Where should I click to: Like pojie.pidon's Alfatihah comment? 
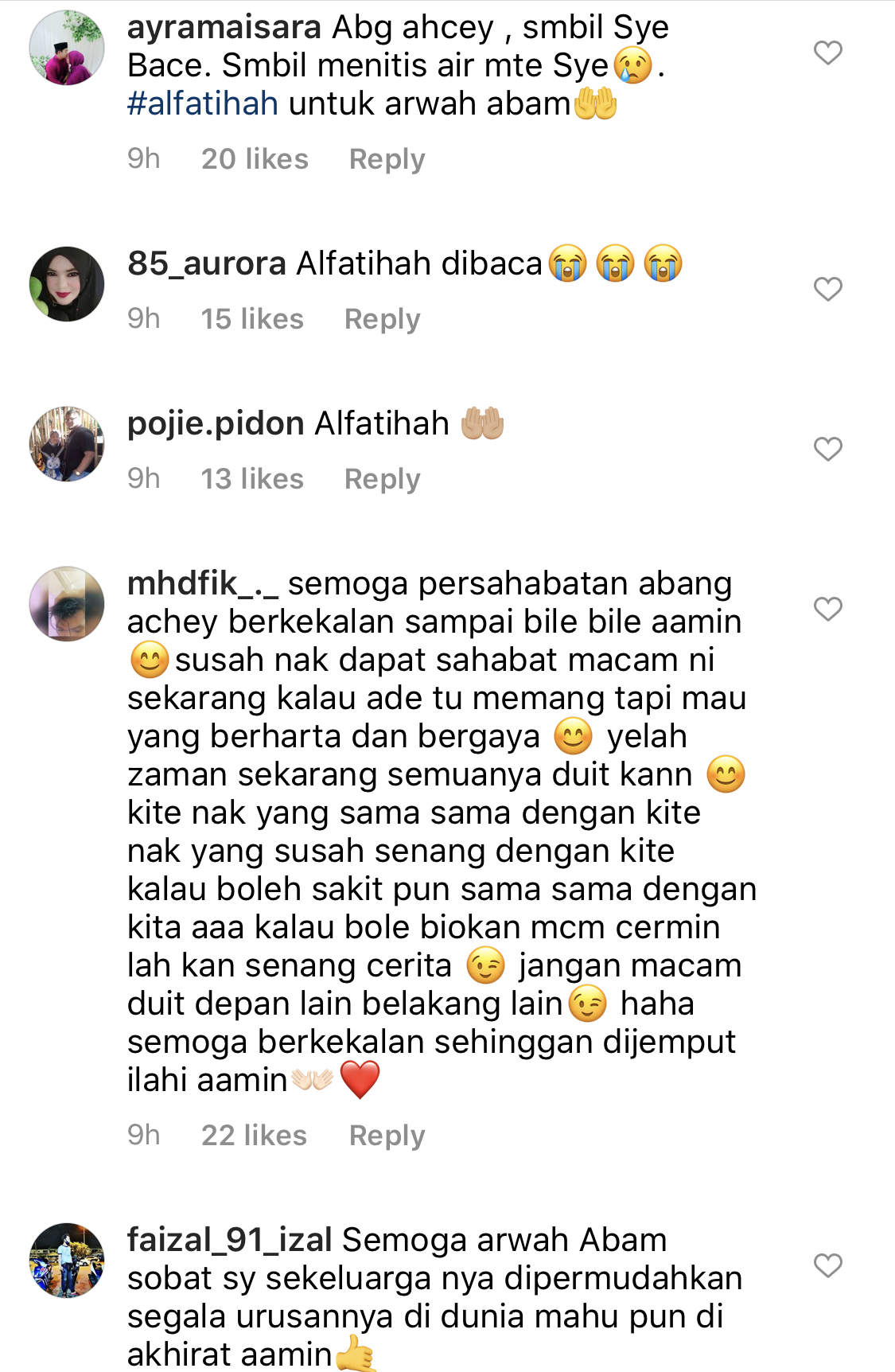point(827,449)
